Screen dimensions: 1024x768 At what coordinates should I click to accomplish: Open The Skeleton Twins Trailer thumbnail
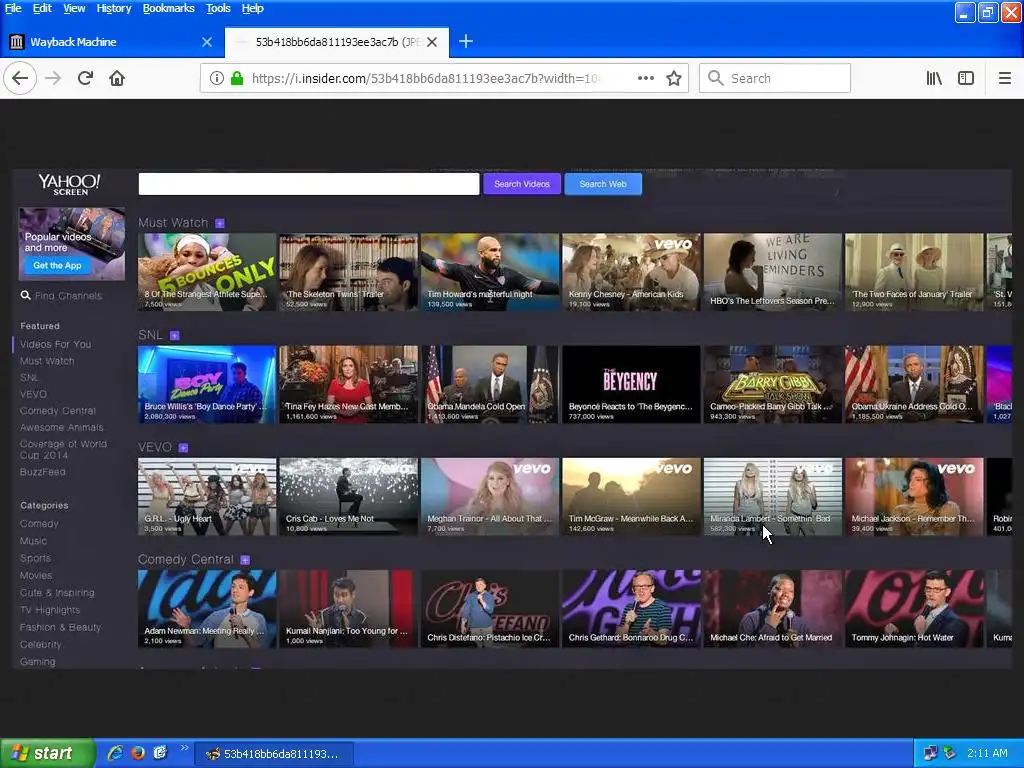(349, 272)
